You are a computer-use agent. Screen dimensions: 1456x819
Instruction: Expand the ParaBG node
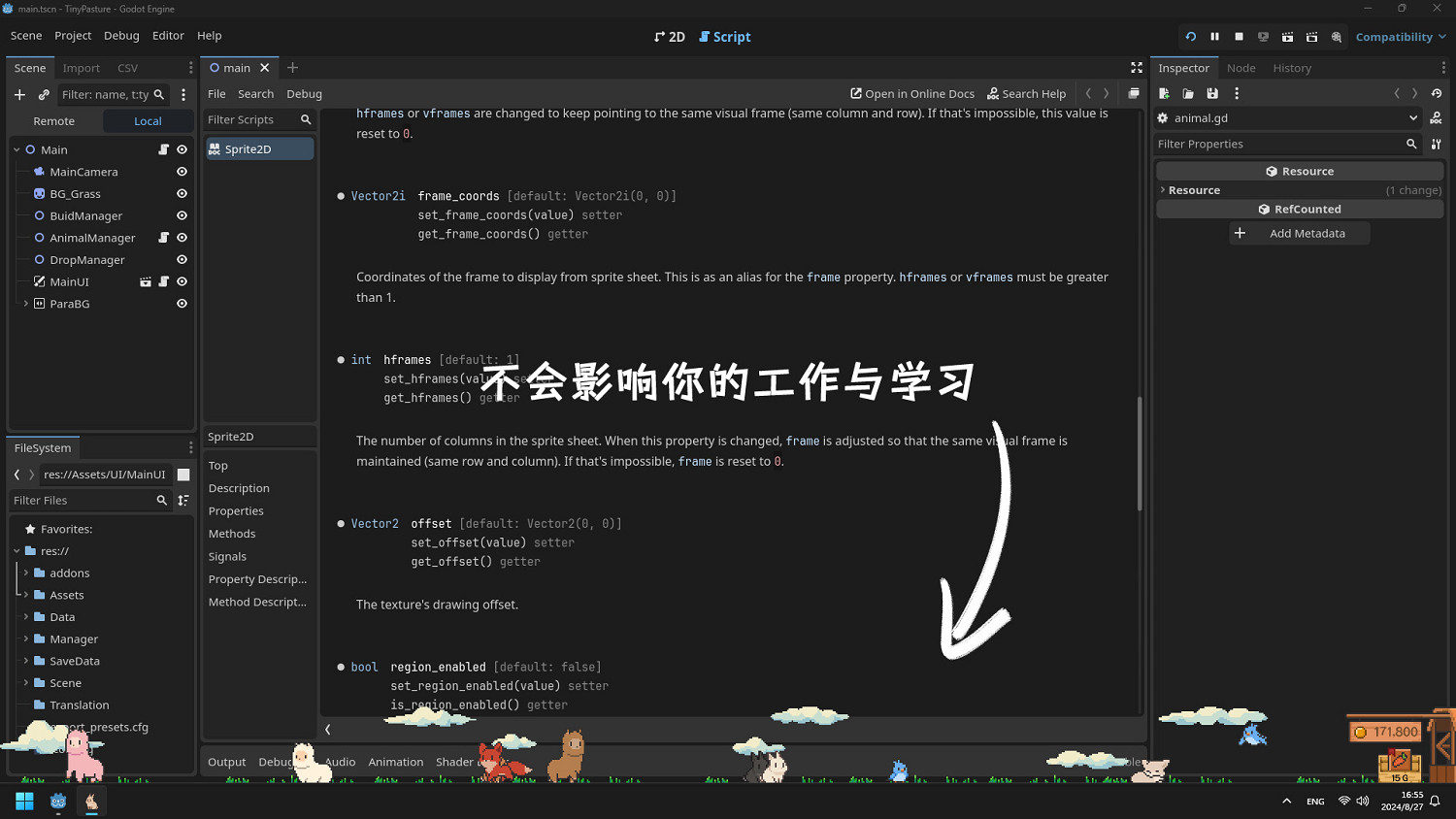pyautogui.click(x=25, y=304)
